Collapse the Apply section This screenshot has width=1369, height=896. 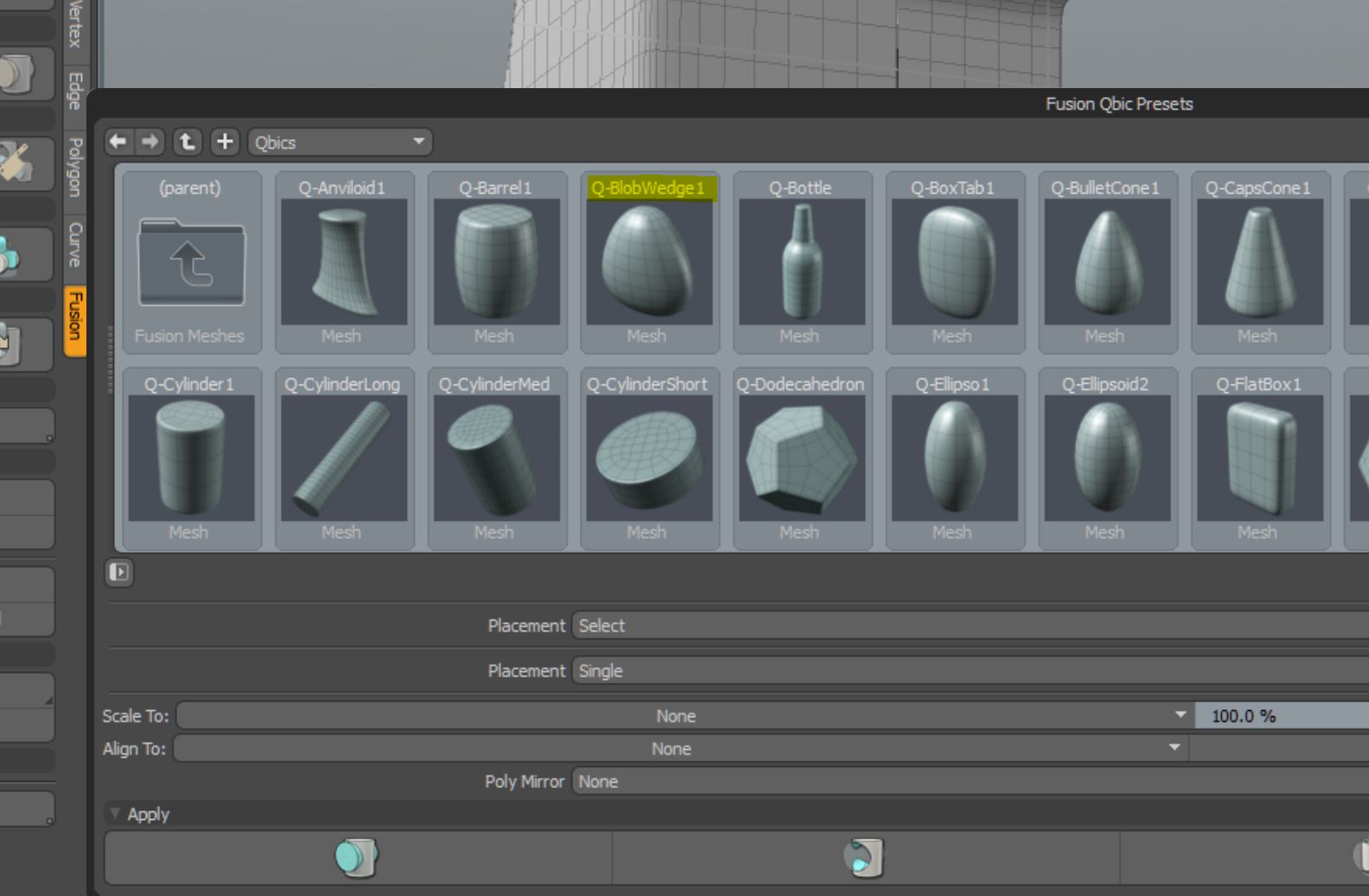[115, 814]
